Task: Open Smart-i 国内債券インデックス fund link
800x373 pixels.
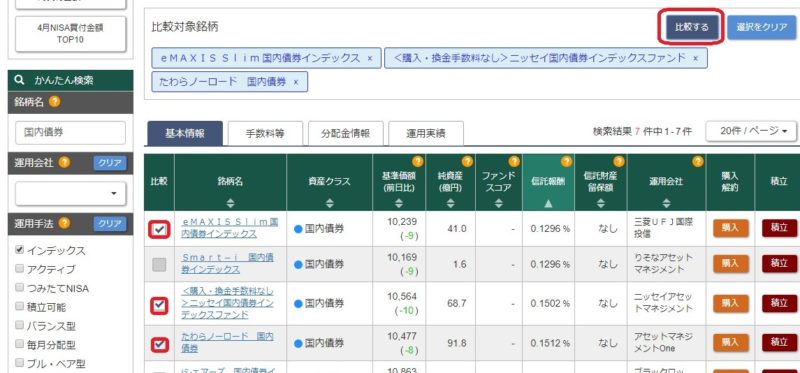Action: click(228, 263)
